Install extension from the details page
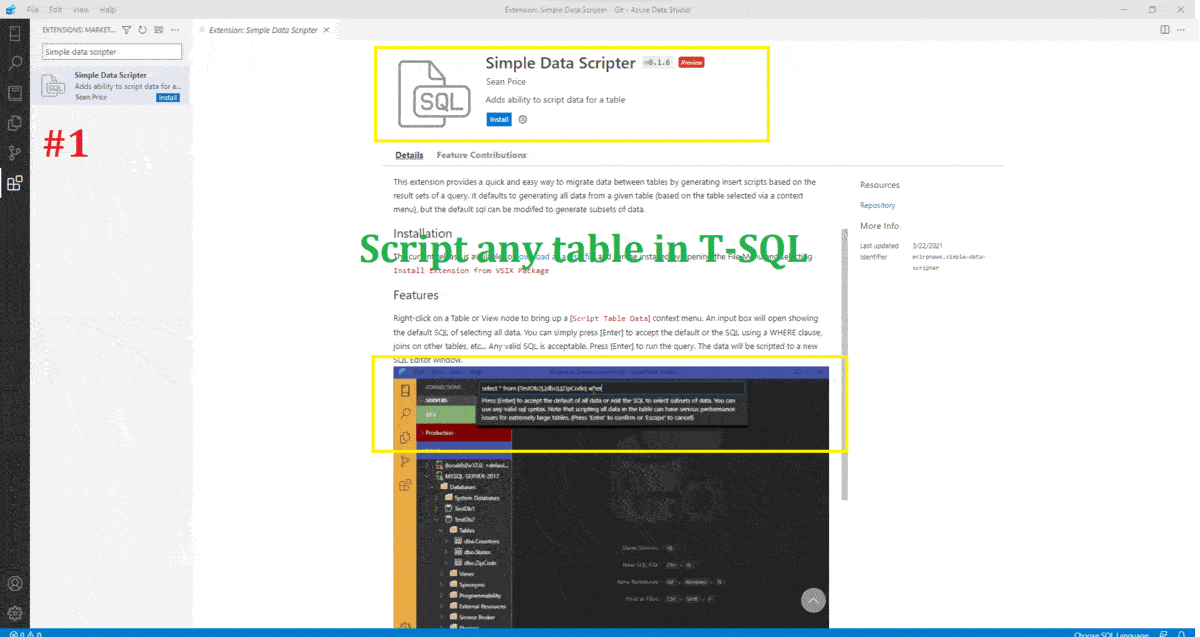The width and height of the screenshot is (1200, 637). 499,119
